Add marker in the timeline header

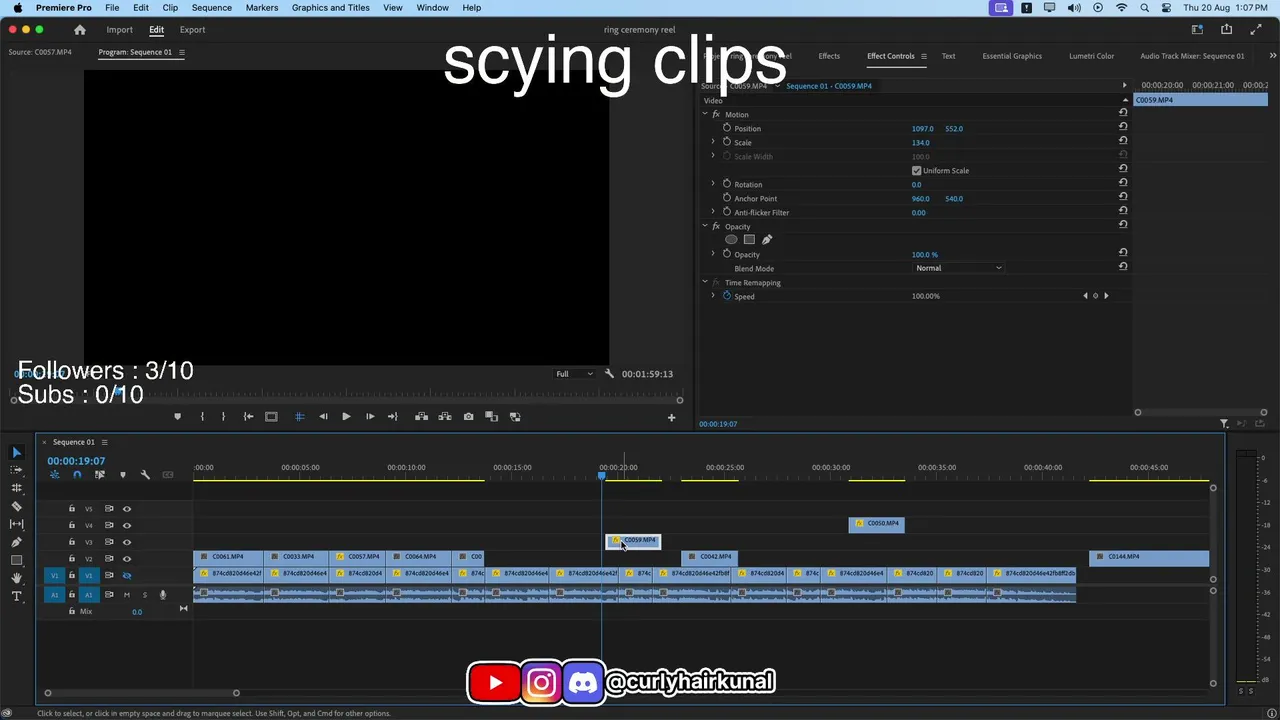(x=123, y=475)
